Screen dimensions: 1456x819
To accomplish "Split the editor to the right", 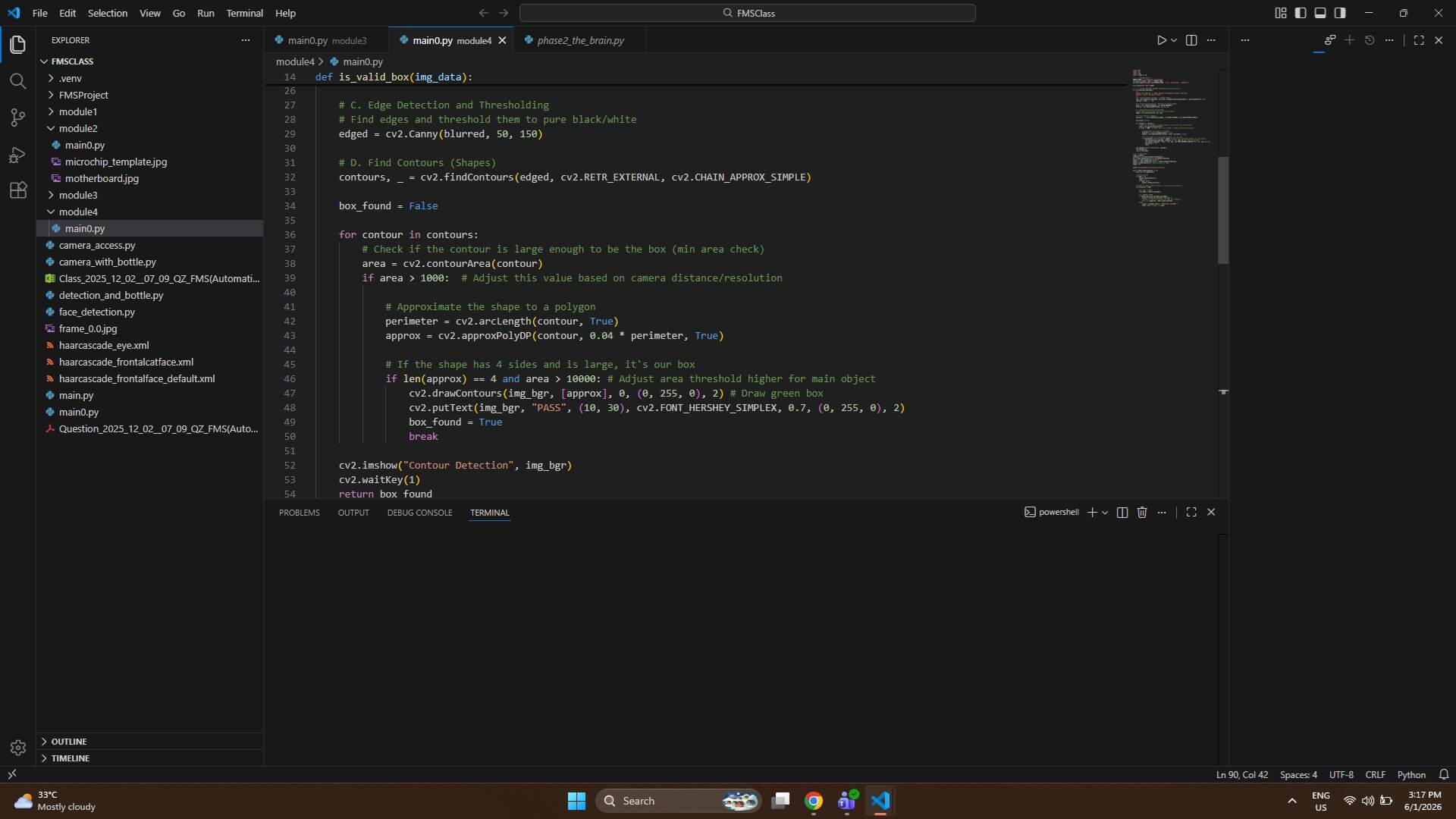I will 1191,40.
